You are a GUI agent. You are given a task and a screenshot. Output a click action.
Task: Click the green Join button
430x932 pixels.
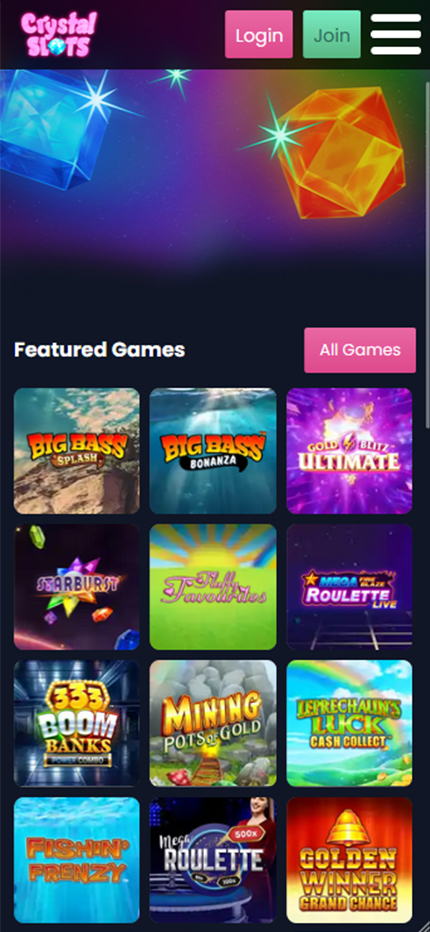[x=331, y=34]
